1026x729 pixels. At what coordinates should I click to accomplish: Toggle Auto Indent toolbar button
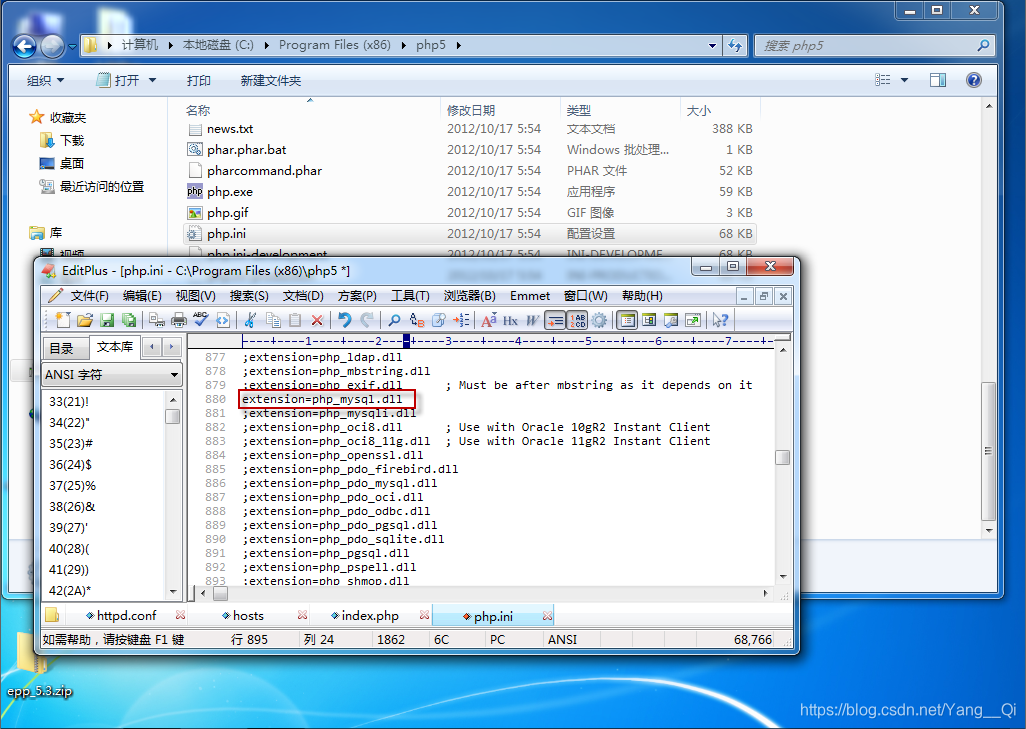[x=555, y=320]
